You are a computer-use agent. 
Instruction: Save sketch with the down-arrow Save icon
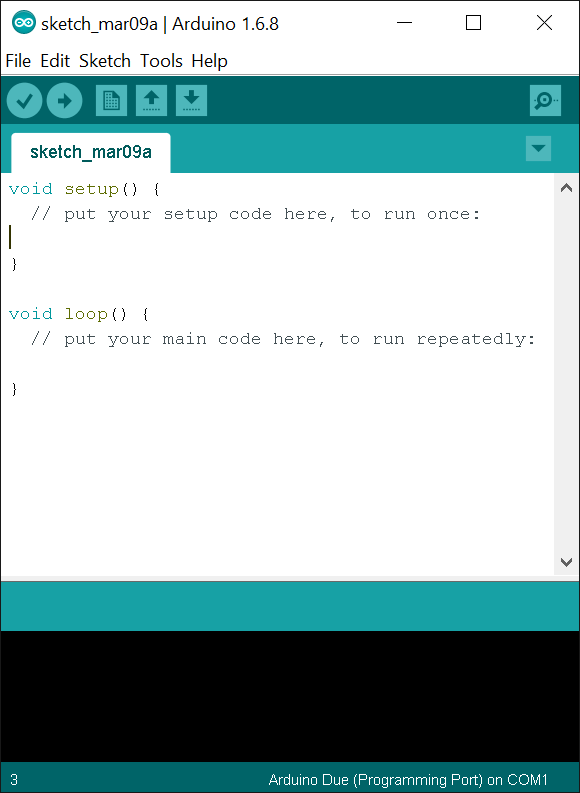[191, 101]
